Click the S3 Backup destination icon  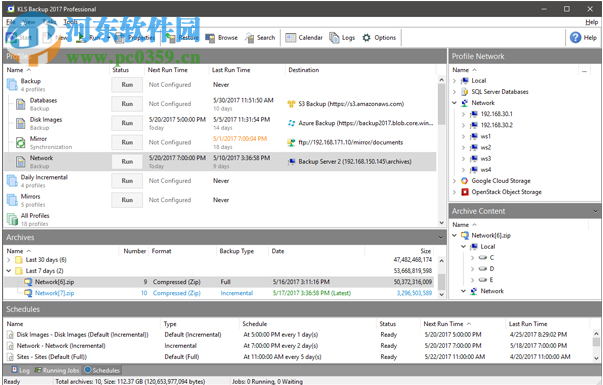click(x=291, y=104)
